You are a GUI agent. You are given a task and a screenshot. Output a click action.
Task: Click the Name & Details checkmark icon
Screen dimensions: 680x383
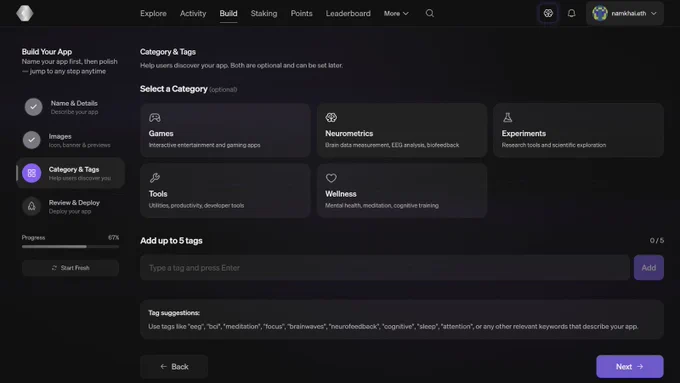click(x=33, y=107)
